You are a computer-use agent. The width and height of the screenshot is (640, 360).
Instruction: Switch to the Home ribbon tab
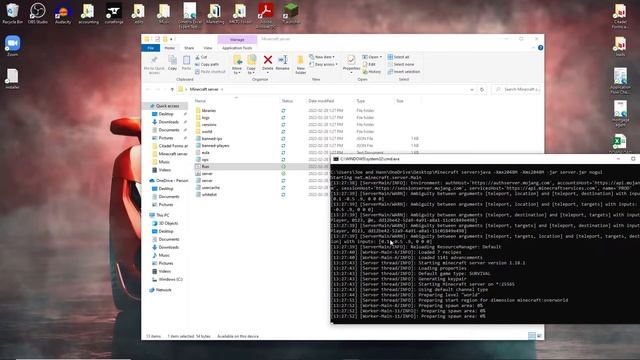[169, 48]
